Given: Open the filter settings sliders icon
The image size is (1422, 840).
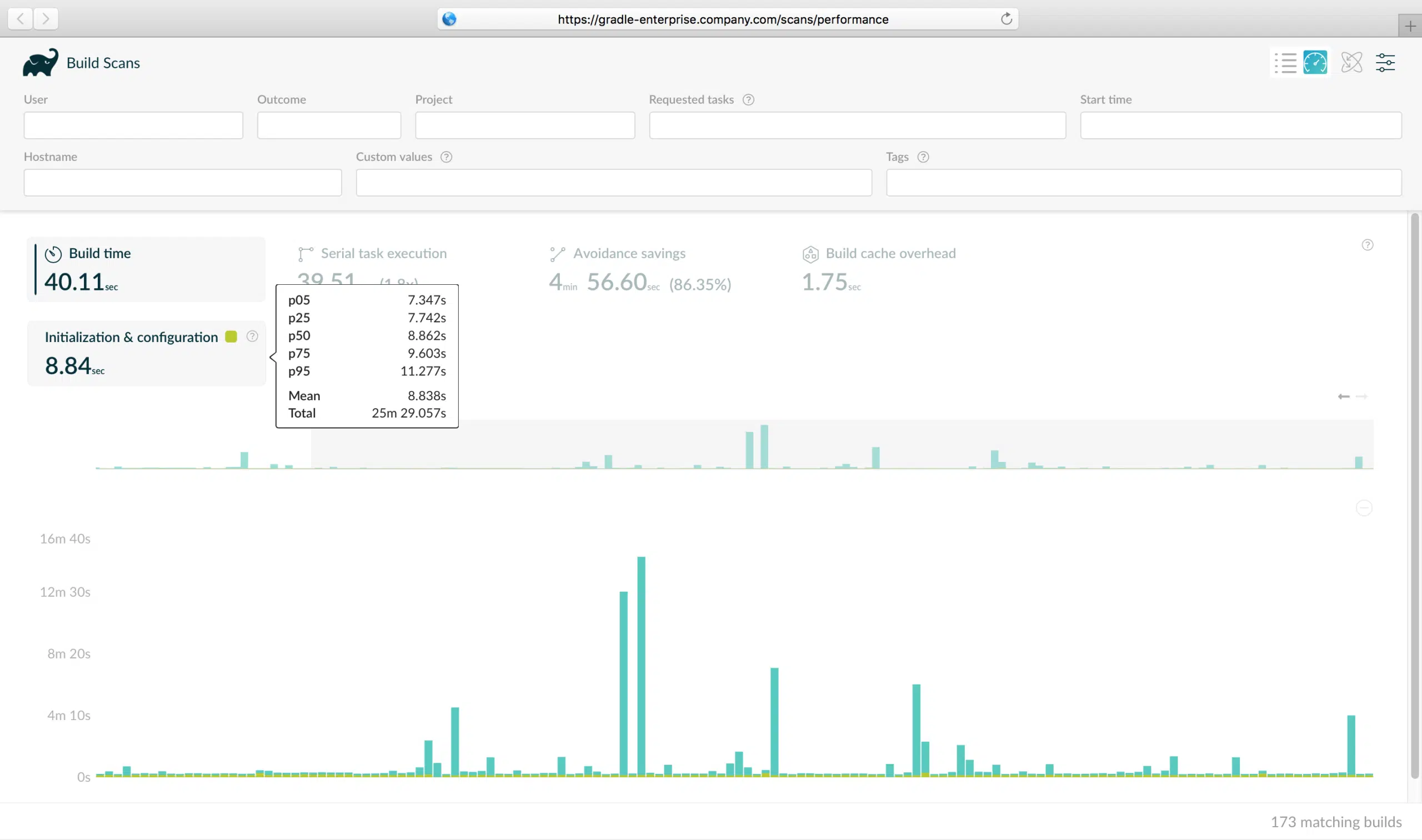Looking at the screenshot, I should click(1385, 62).
